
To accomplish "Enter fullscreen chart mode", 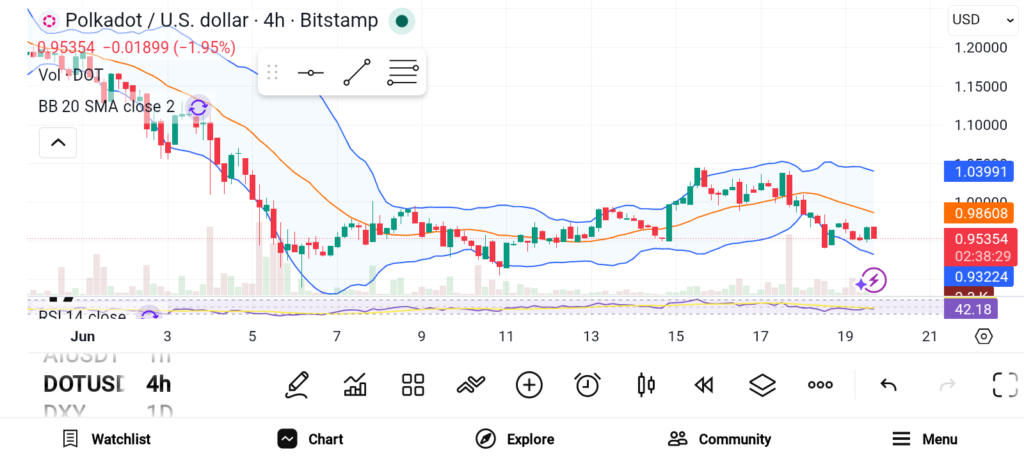I will [1005, 385].
